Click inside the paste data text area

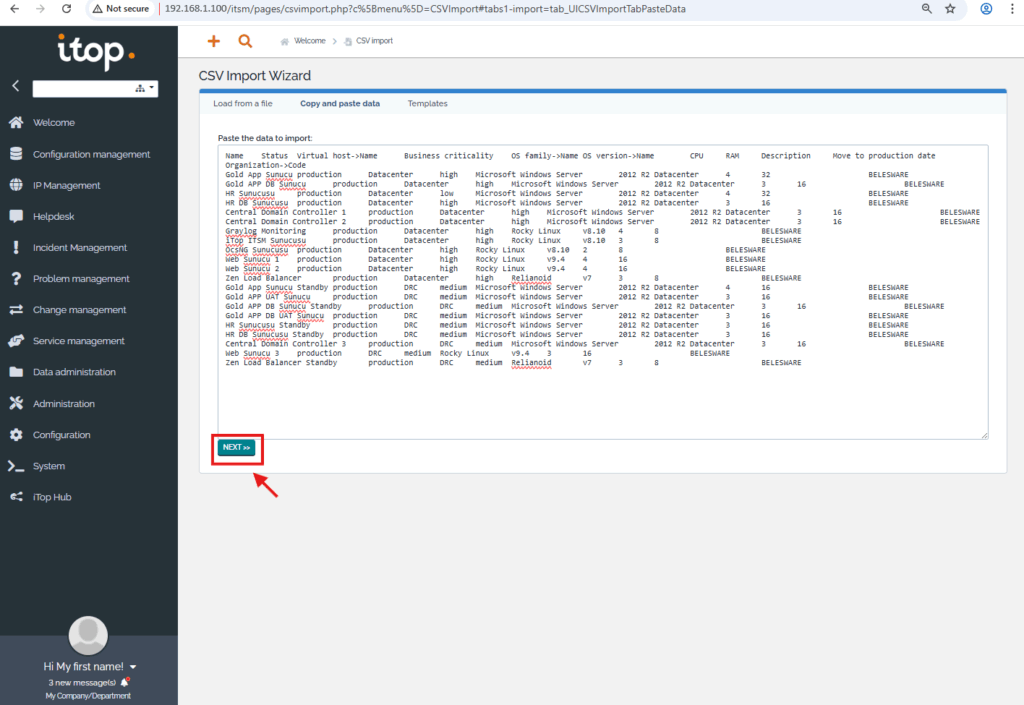click(x=602, y=400)
